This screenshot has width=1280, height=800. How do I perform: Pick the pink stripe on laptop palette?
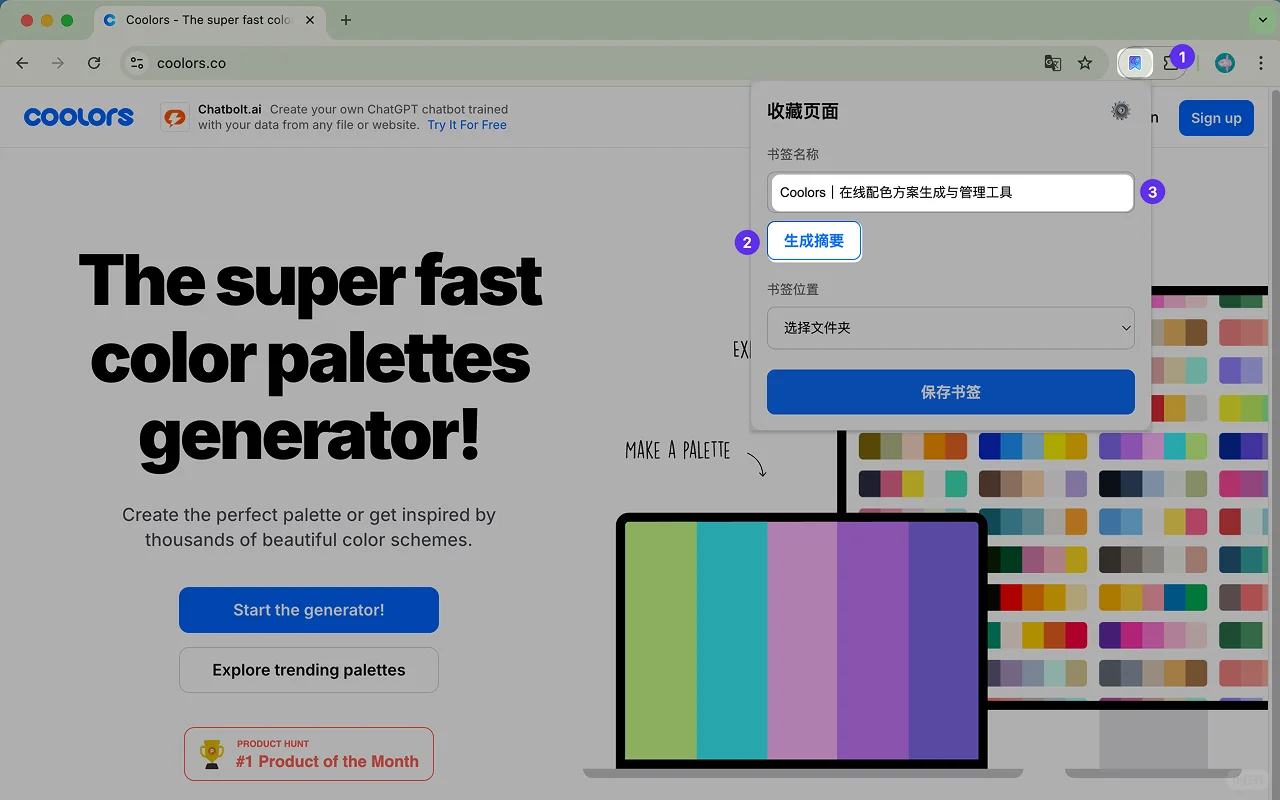pos(802,640)
